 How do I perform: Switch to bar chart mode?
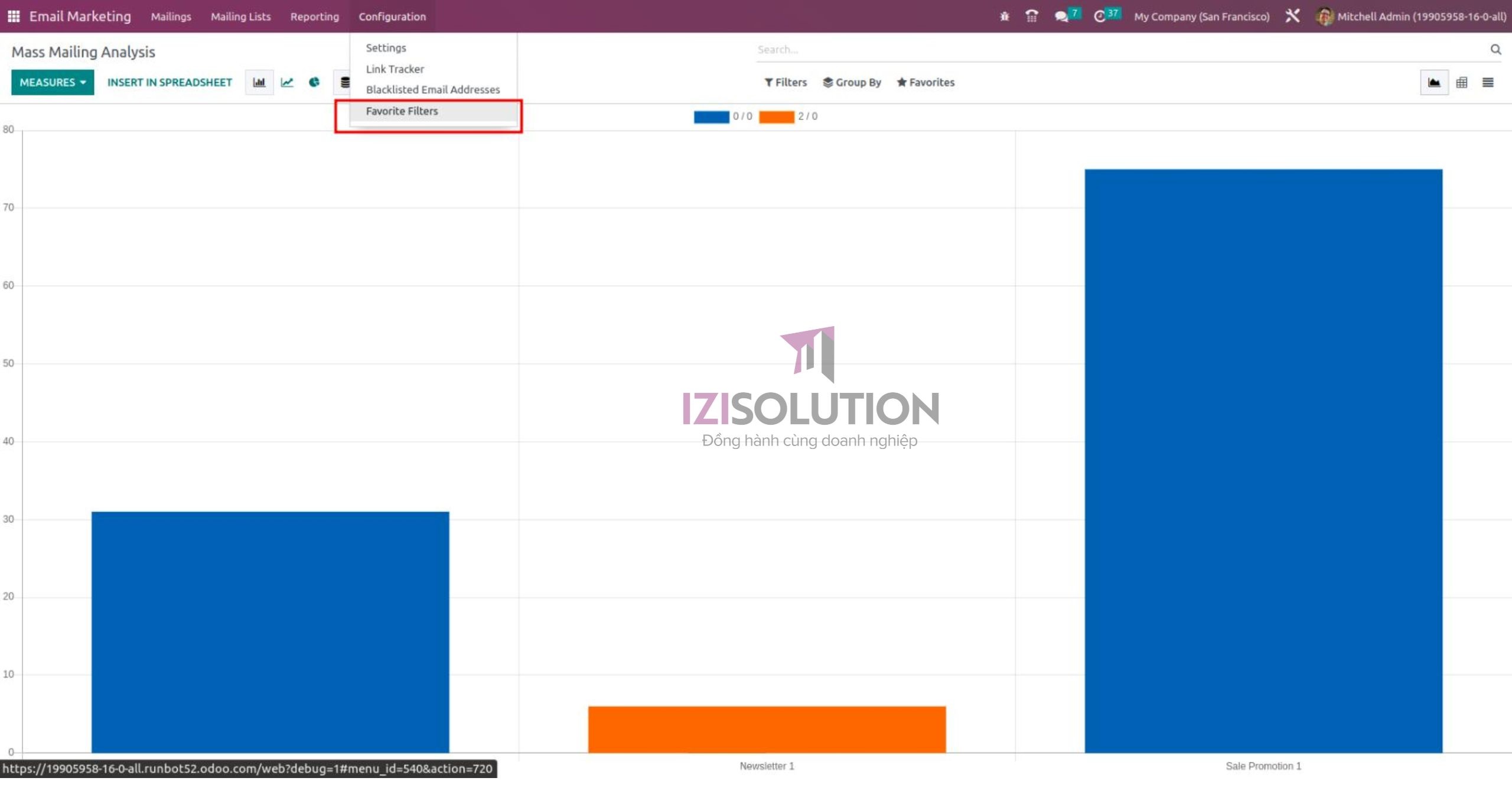[259, 83]
